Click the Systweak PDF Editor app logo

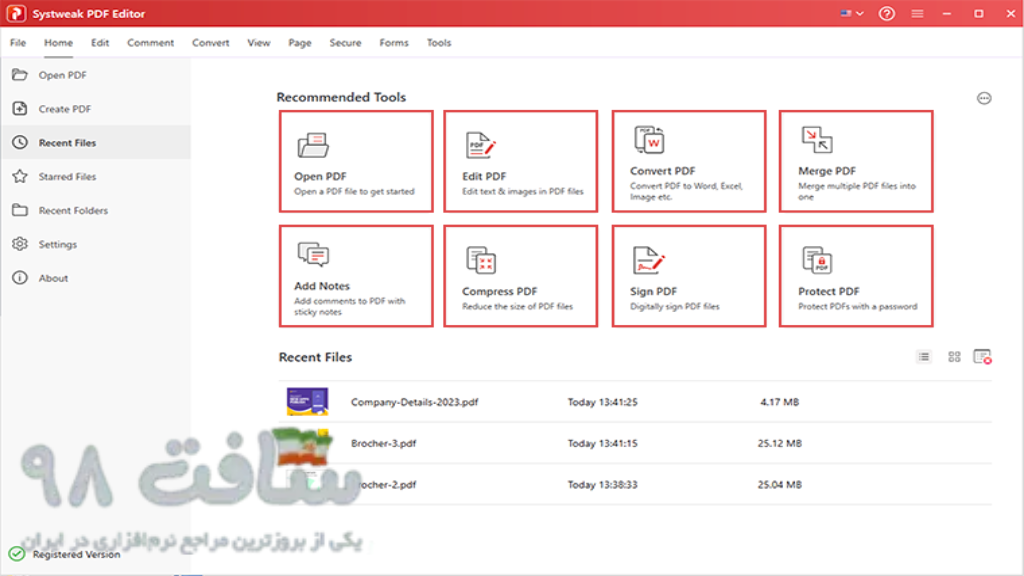pyautogui.click(x=16, y=14)
